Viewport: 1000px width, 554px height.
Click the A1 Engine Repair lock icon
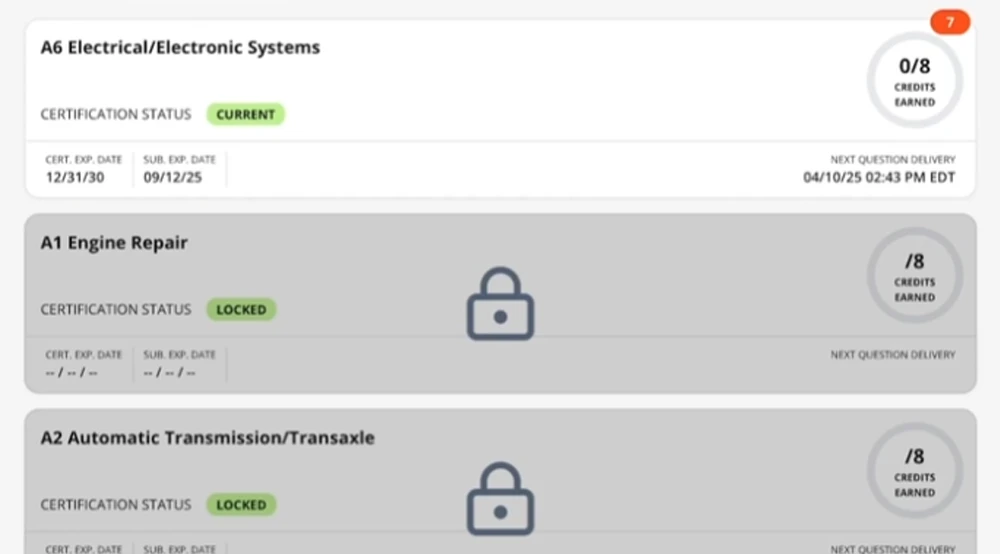tap(501, 304)
